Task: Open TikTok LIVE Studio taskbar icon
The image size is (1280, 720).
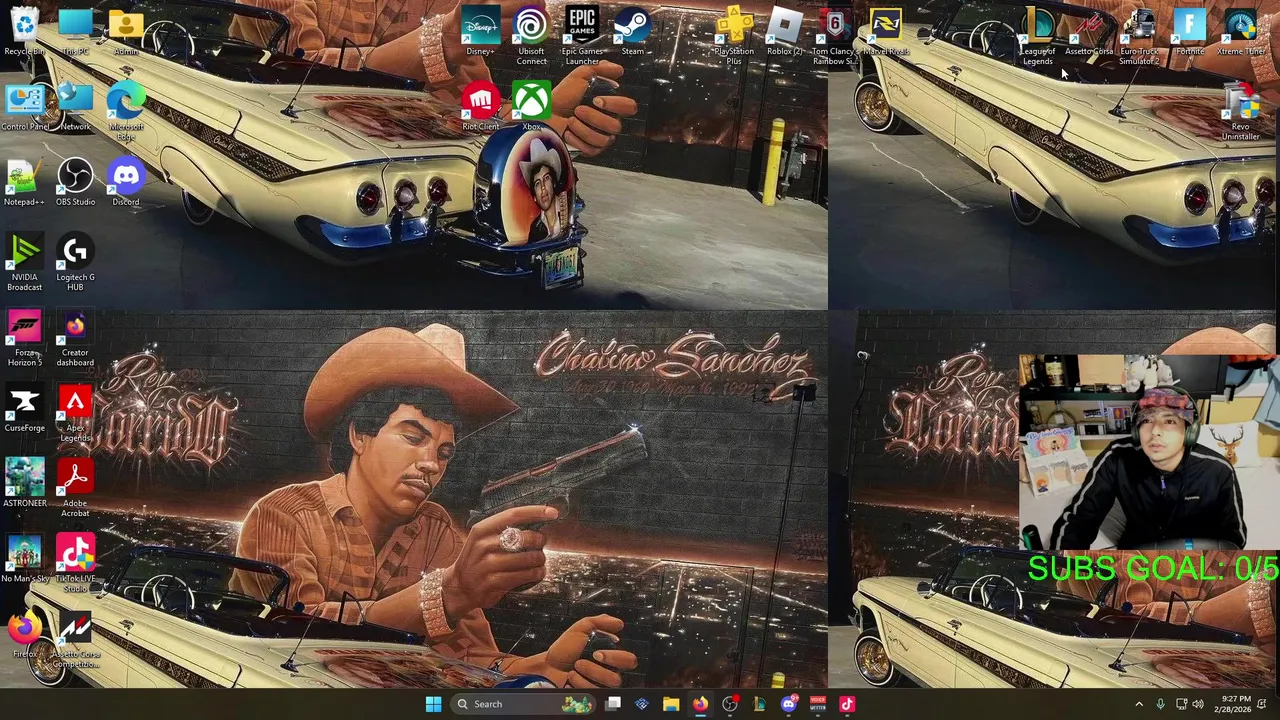Action: tap(847, 704)
